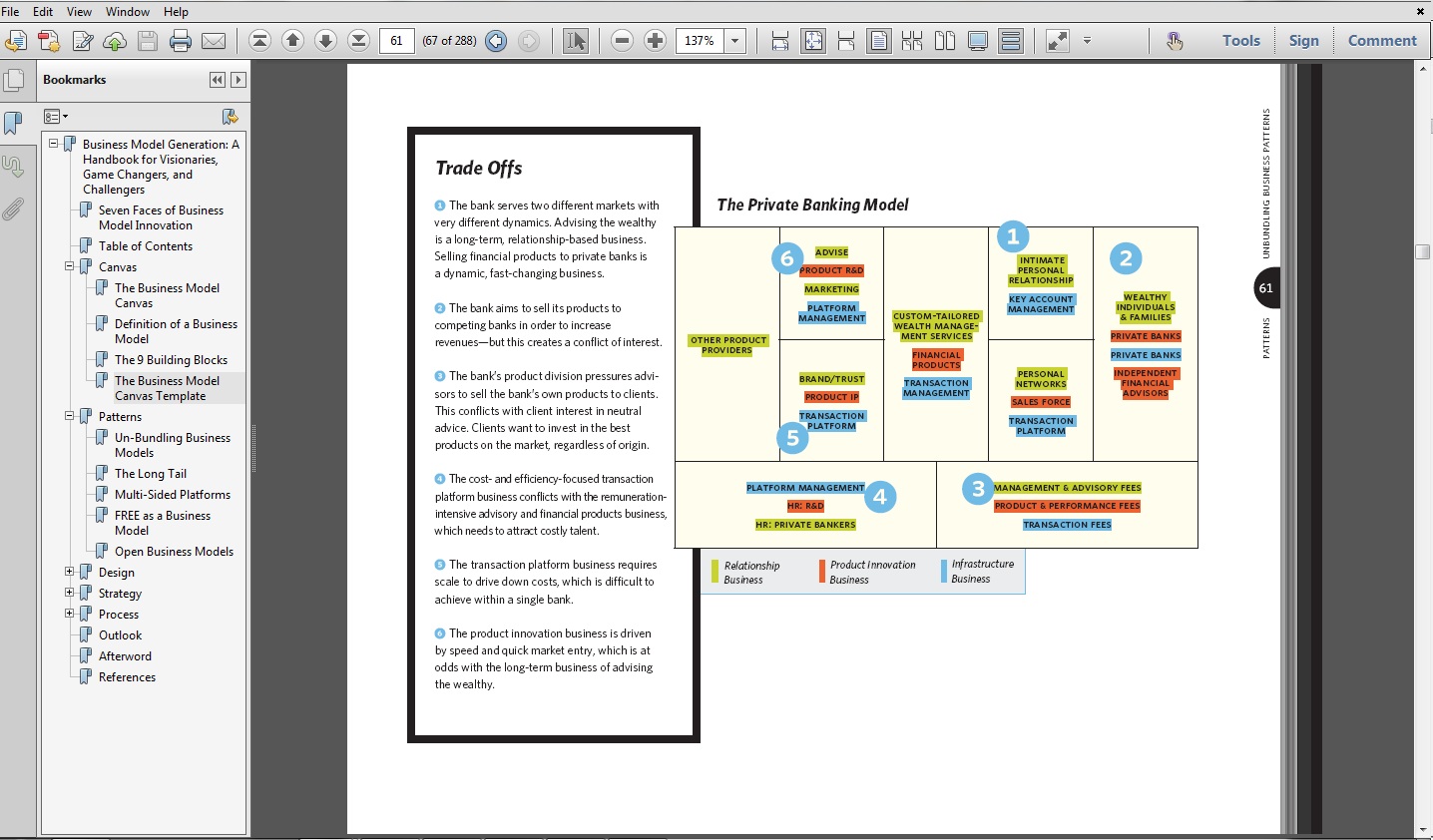Select the References bookmark
This screenshot has height=840, width=1433.
pos(127,677)
